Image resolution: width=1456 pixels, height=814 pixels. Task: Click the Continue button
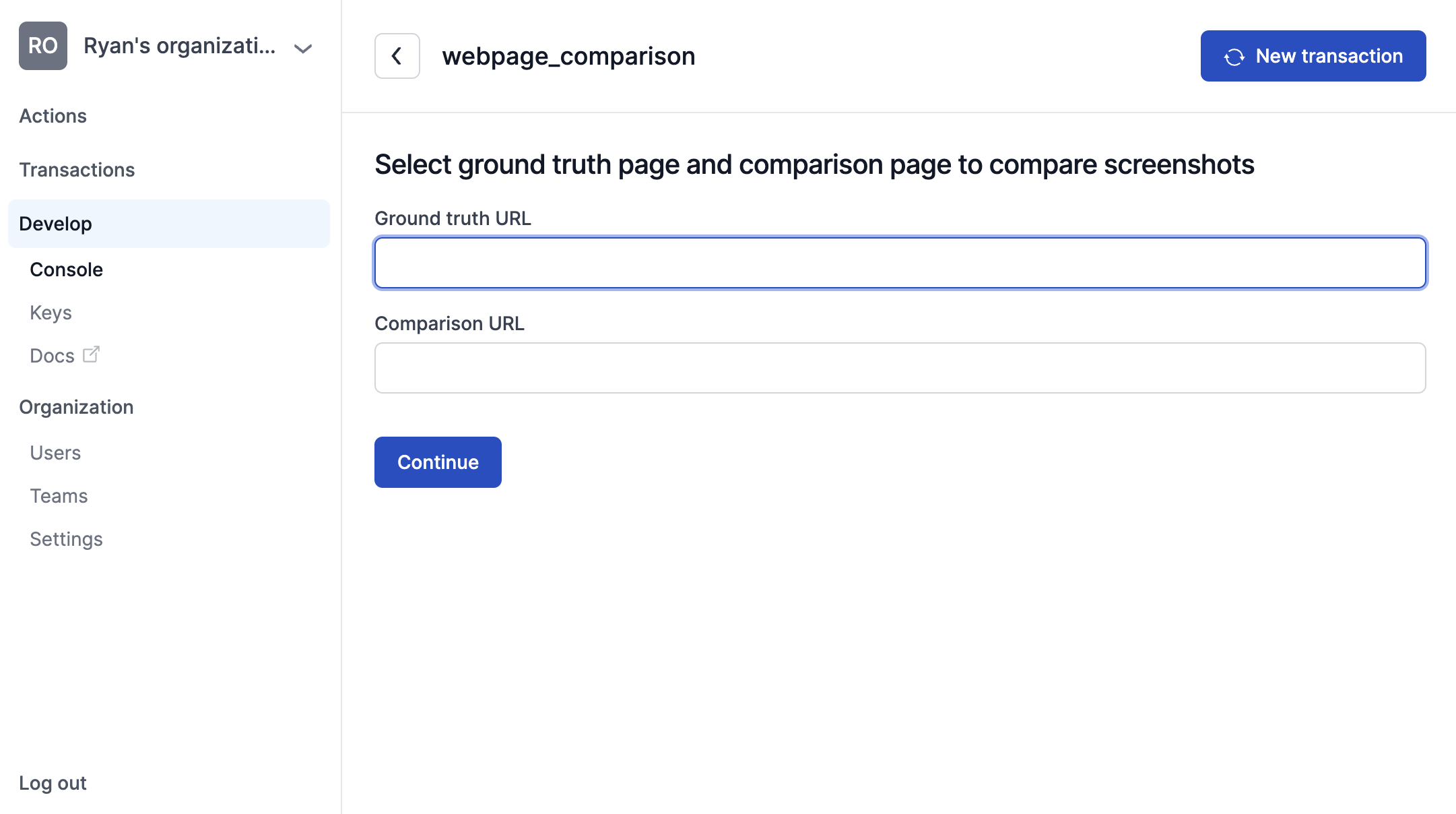[438, 462]
